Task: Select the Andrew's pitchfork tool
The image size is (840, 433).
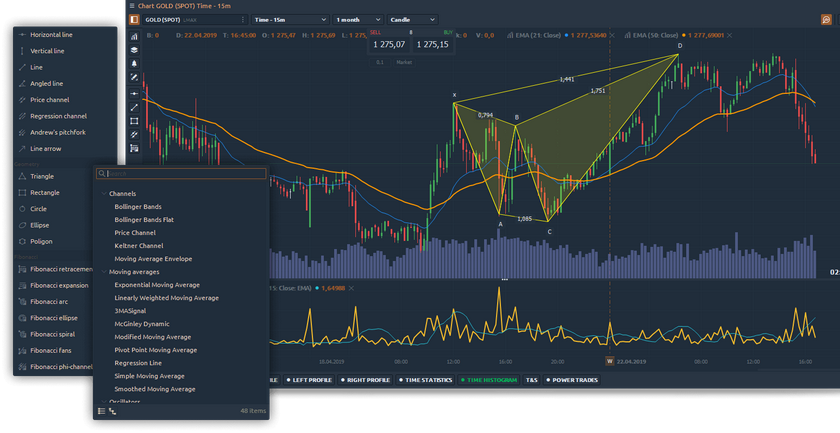Action: [x=58, y=132]
